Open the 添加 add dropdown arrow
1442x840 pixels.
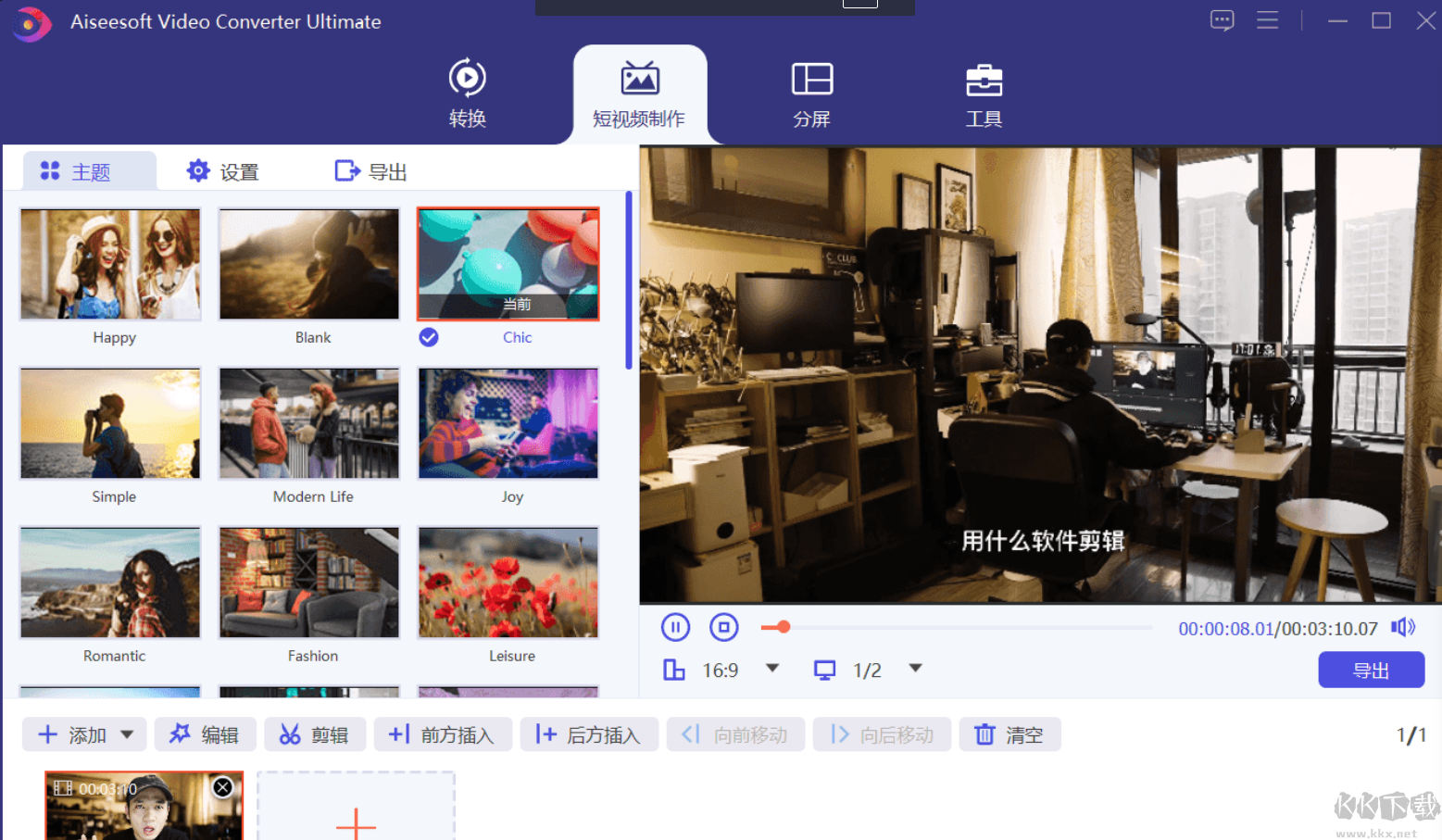click(125, 734)
